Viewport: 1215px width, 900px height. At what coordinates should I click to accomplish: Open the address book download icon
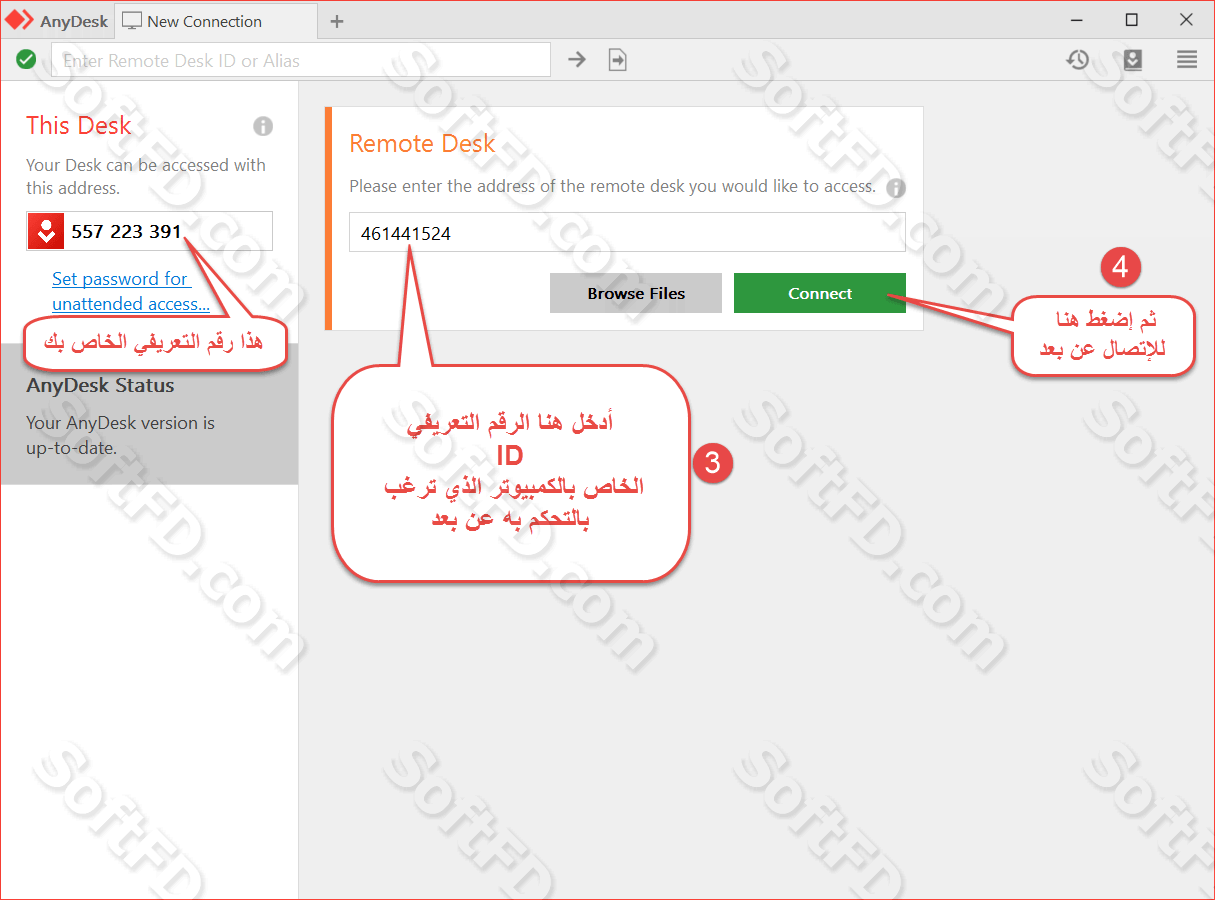tap(1132, 60)
